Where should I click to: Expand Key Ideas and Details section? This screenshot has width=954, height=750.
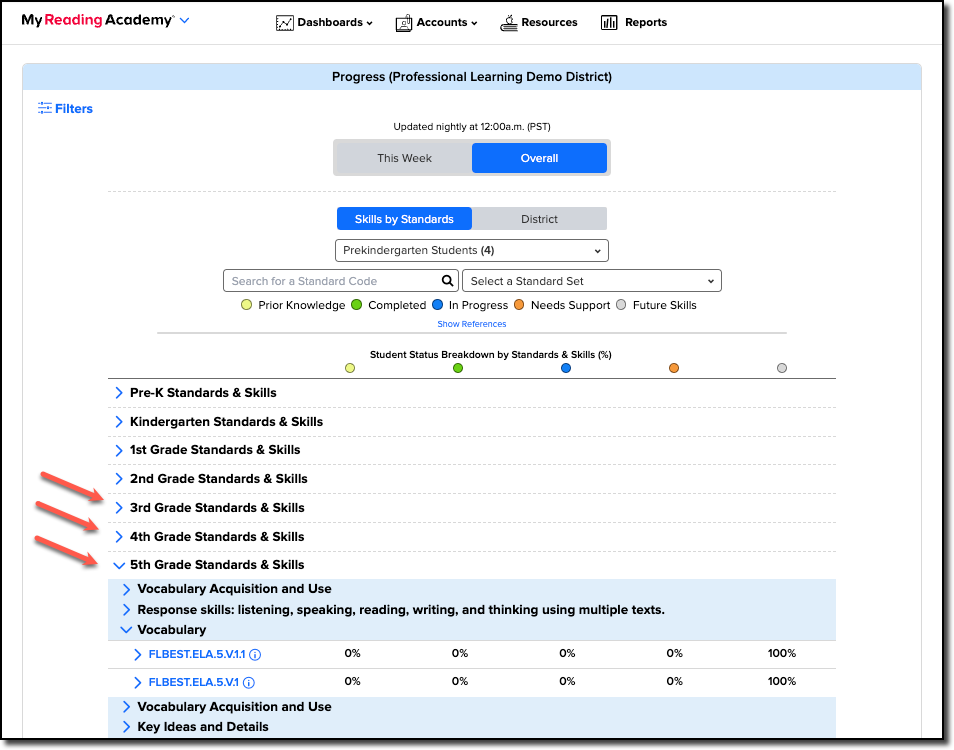tap(127, 727)
